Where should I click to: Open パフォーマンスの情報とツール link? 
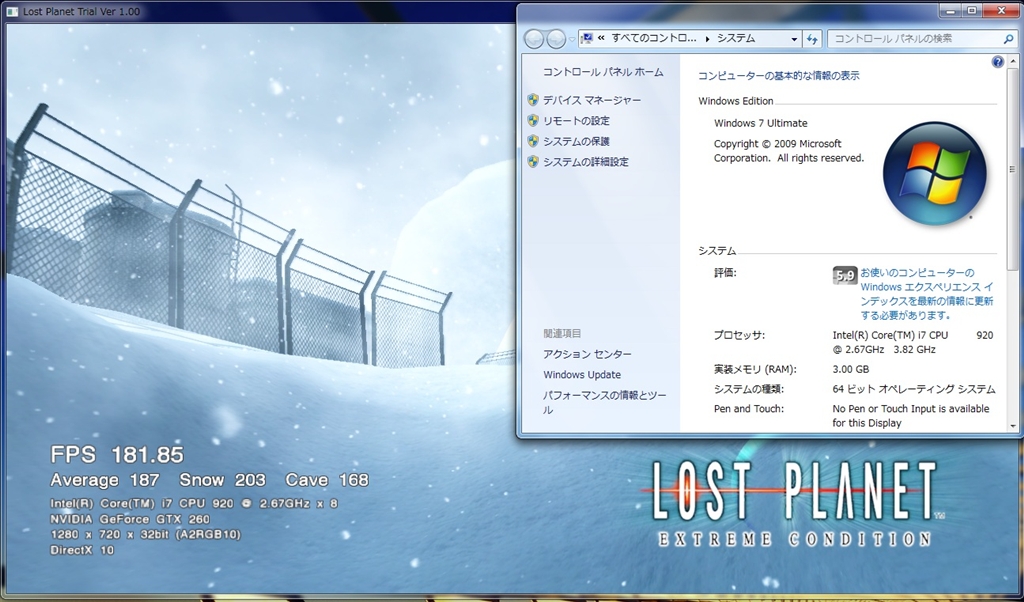point(605,402)
